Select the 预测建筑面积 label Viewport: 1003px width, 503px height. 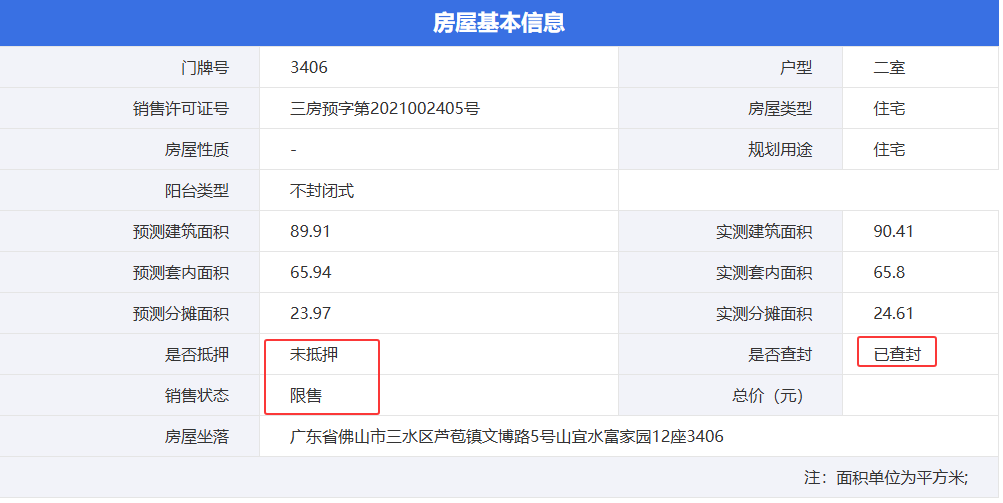point(180,231)
